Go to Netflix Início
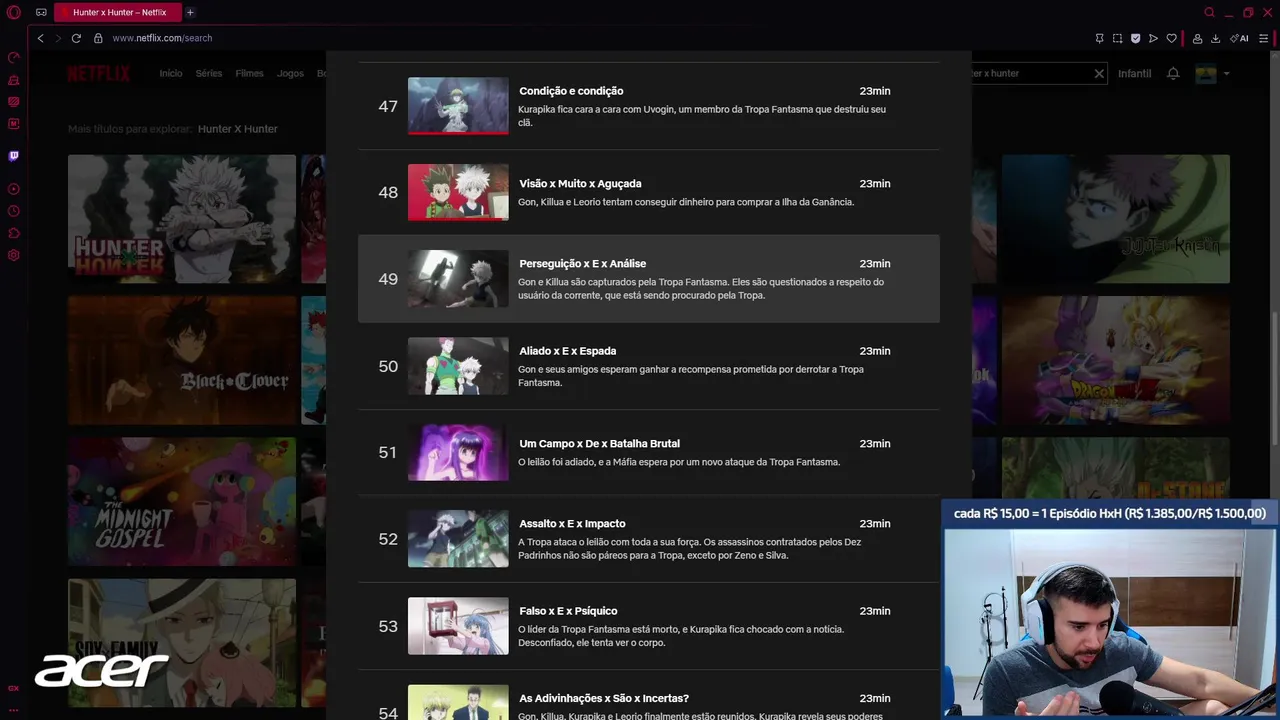The height and width of the screenshot is (720, 1280). coord(171,73)
